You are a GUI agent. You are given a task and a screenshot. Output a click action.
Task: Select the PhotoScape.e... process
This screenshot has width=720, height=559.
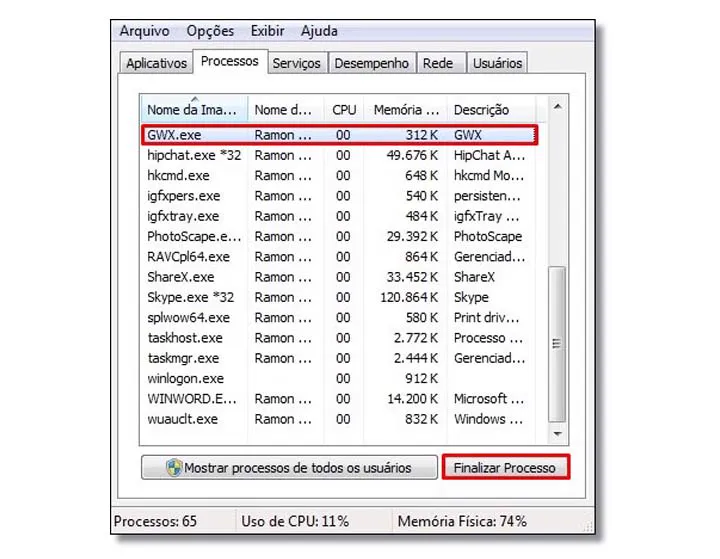pos(339,236)
